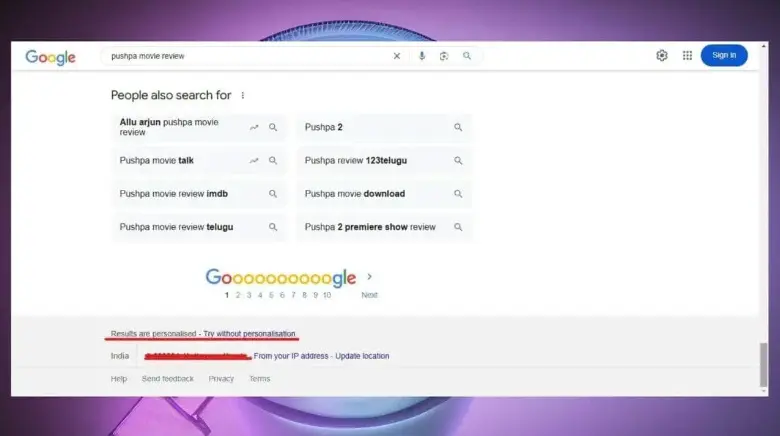Open Google apps grid icon
The image size is (780, 436).
point(687,55)
